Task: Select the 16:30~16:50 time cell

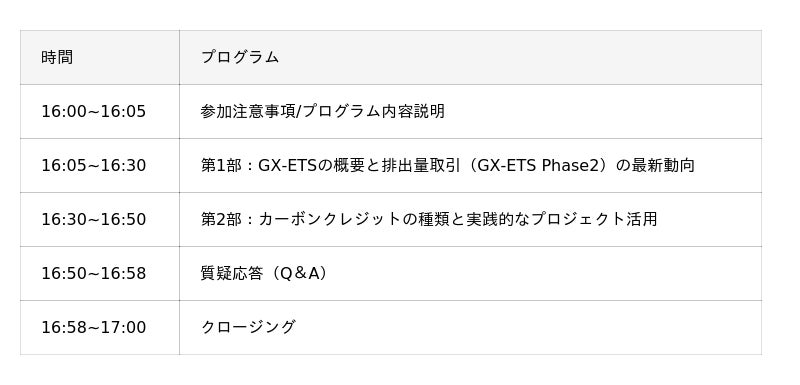Action: [x=99, y=219]
